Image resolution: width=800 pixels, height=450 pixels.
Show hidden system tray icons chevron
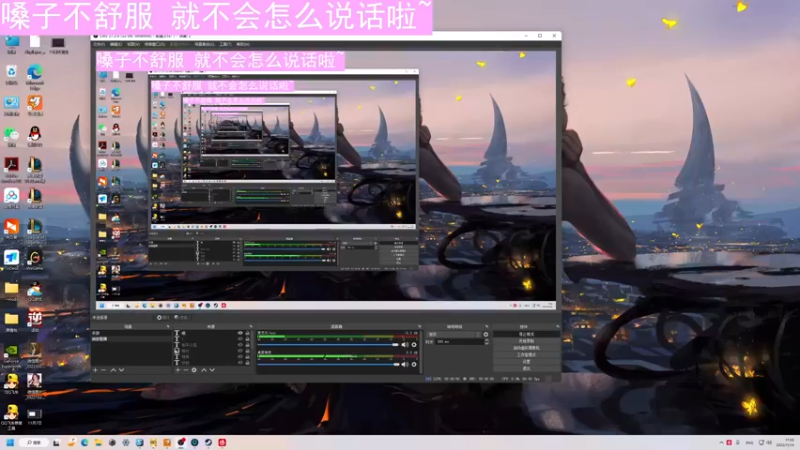(721, 442)
